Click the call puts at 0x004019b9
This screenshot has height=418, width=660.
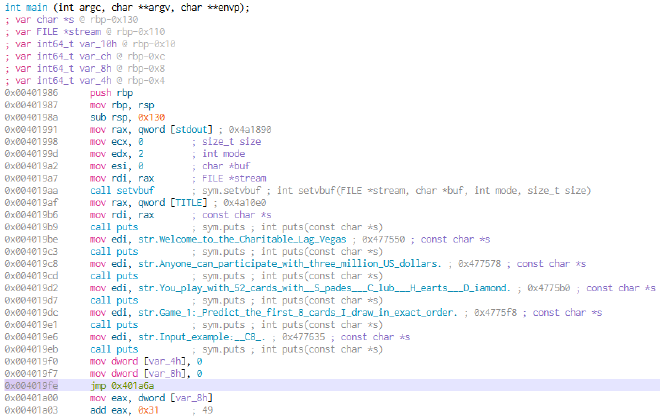click(114, 227)
